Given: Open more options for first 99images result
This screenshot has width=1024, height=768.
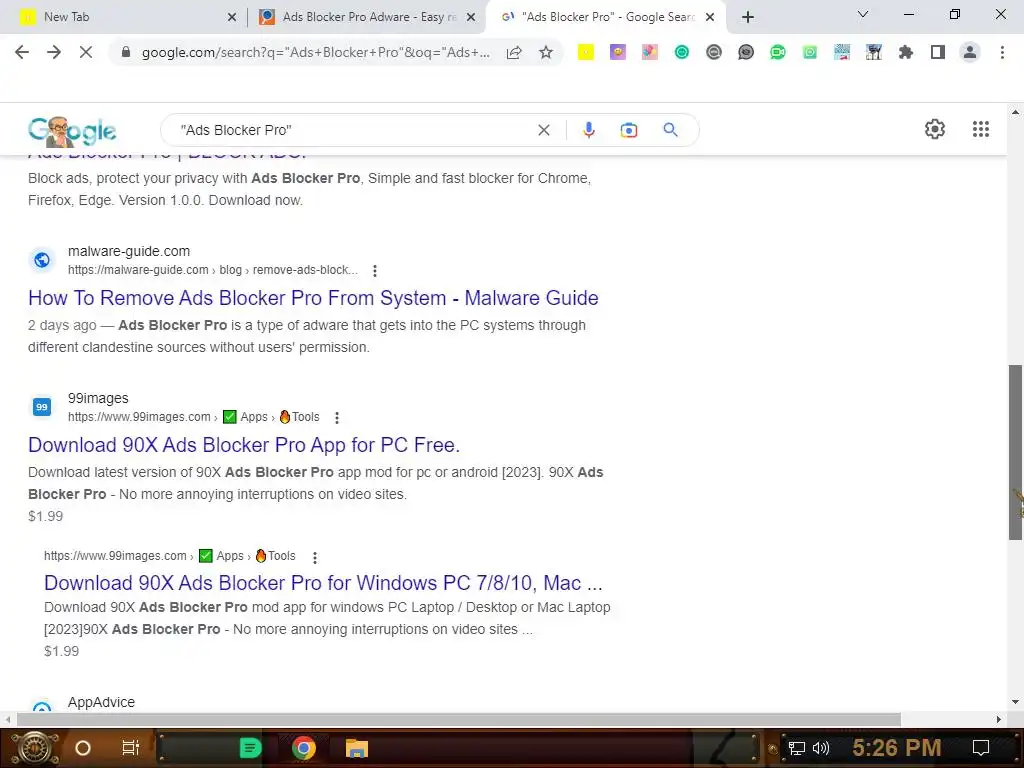Looking at the screenshot, I should coord(337,417).
